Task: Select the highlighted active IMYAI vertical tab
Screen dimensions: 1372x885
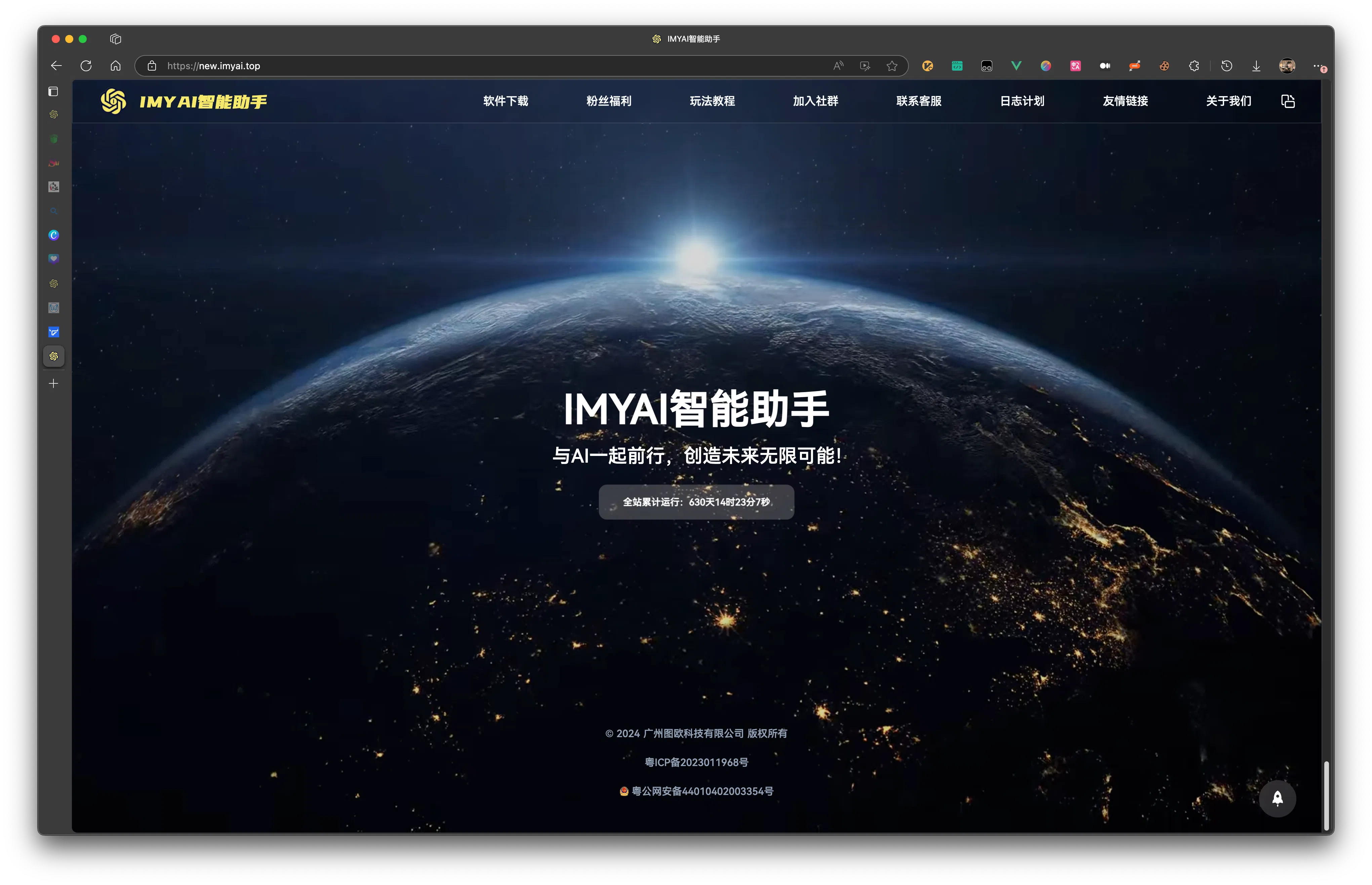Action: click(x=53, y=356)
